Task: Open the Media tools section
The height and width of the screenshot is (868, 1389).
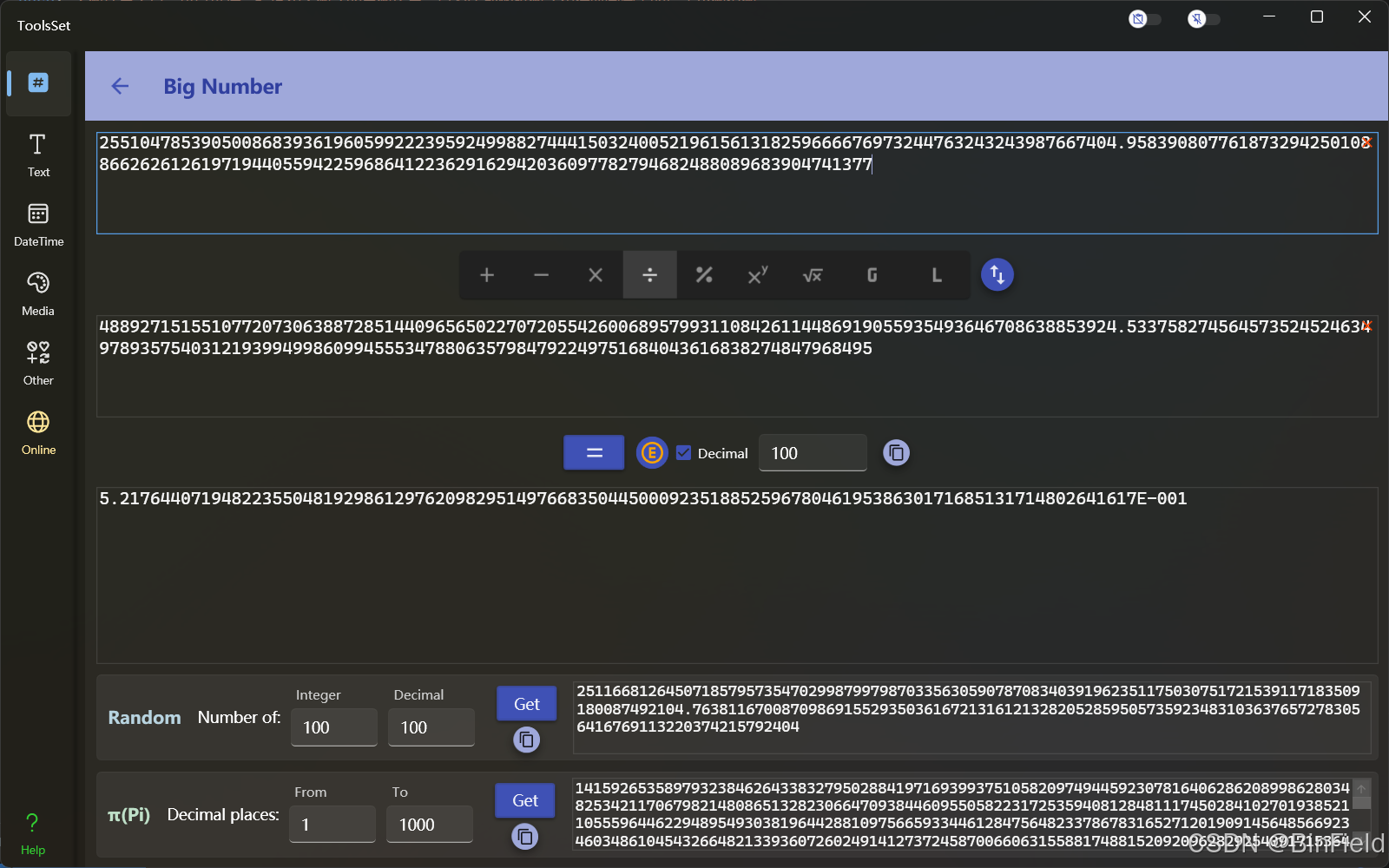Action: click(38, 295)
